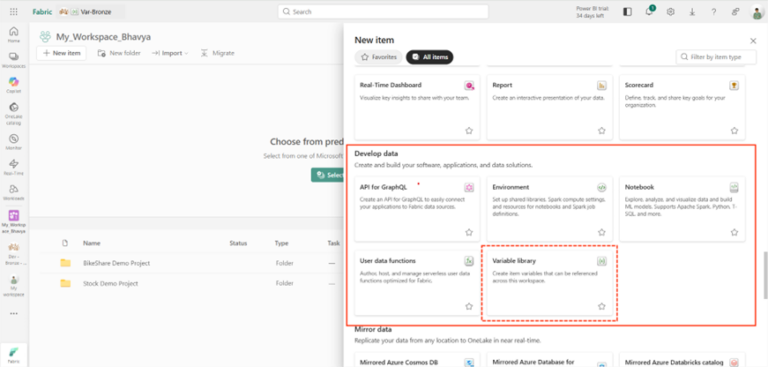The width and height of the screenshot is (768, 367).
Task: Sort by Status column header
Action: click(238, 243)
